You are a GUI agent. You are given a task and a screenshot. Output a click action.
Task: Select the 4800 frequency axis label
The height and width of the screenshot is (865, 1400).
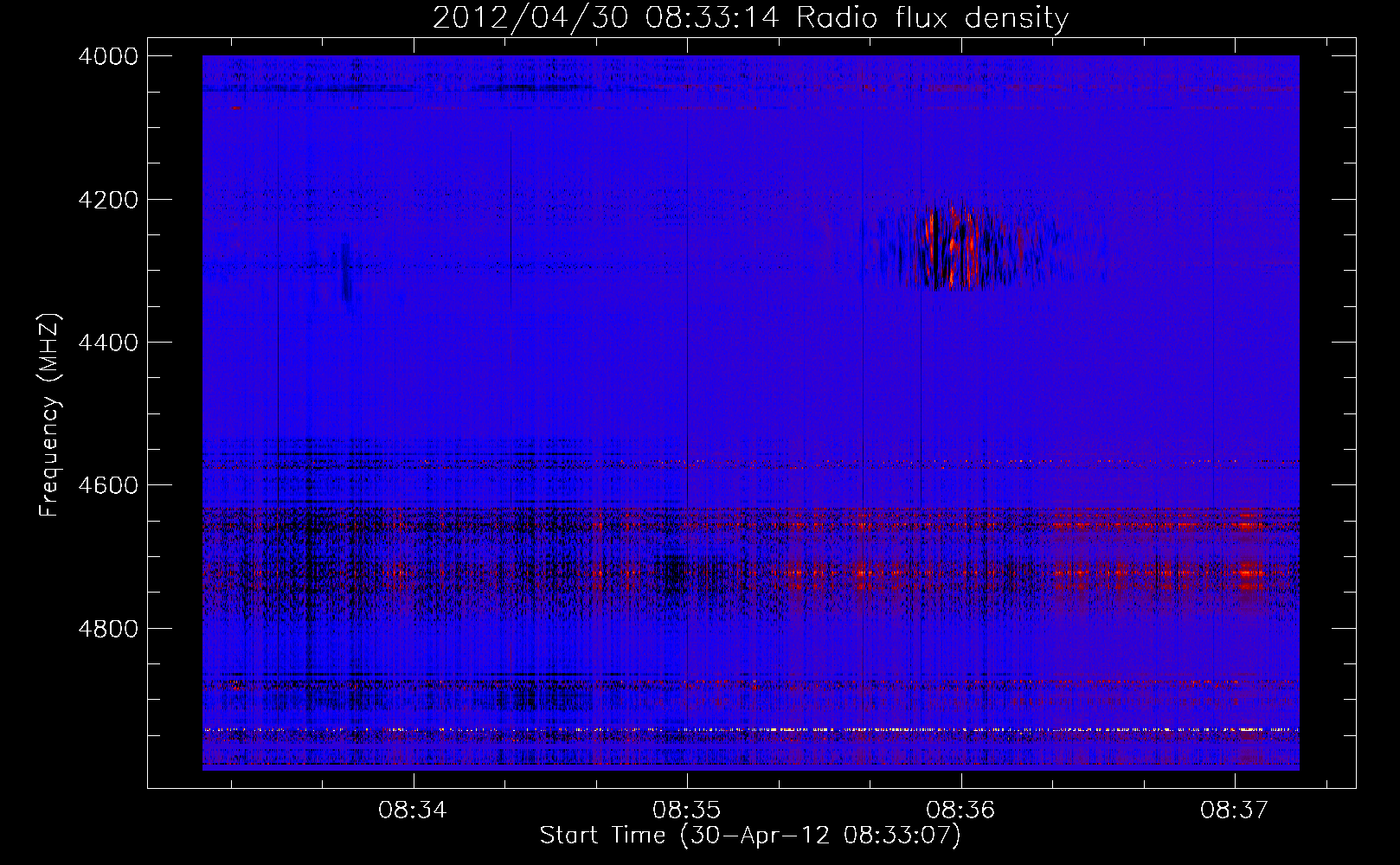pos(108,629)
